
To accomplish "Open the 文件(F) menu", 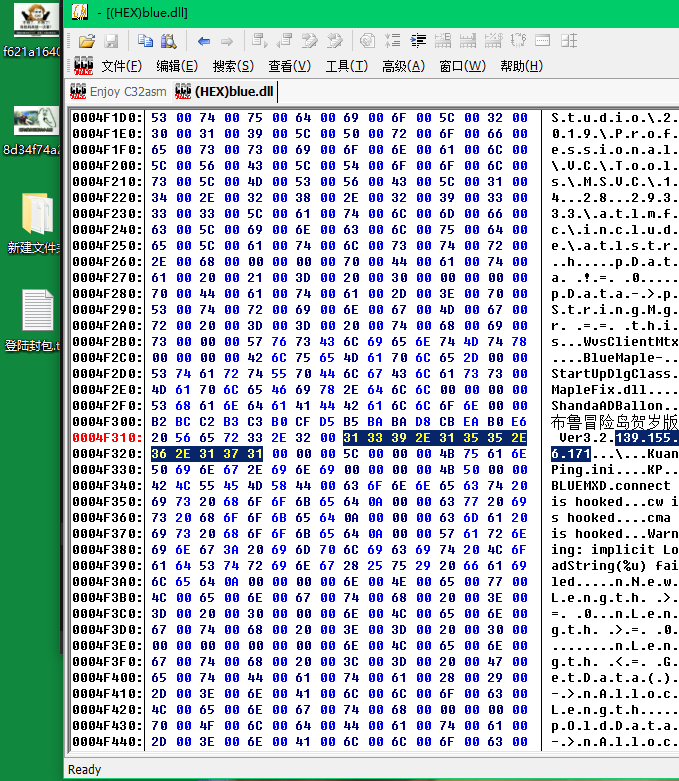I will [121, 66].
